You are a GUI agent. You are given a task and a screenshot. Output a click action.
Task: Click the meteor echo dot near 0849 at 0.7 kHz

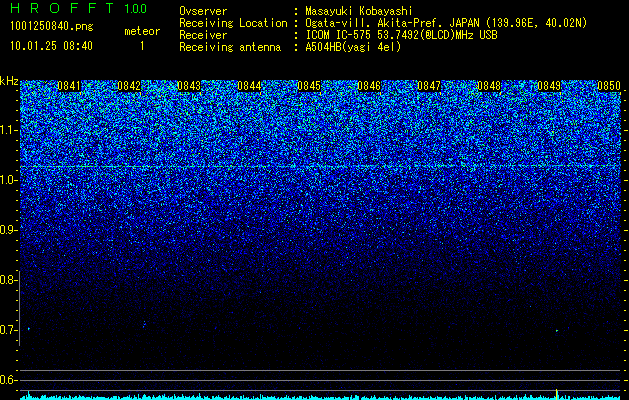557,331
